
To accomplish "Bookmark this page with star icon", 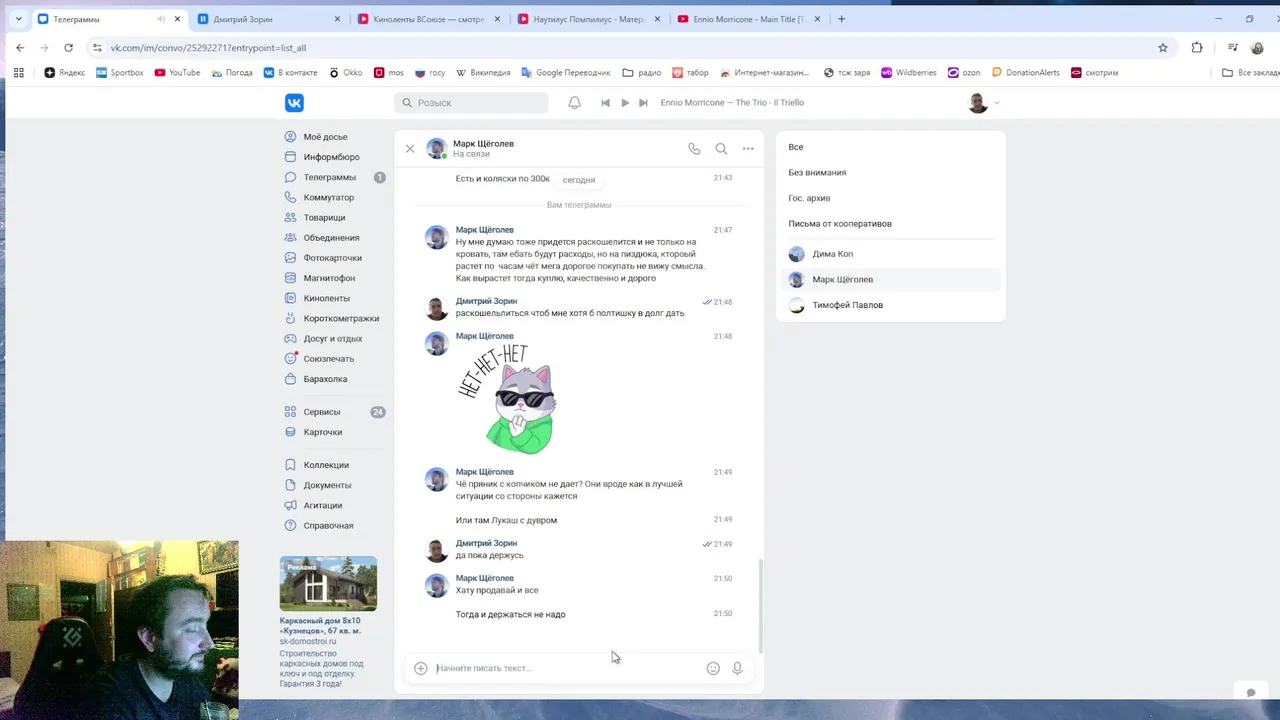I will tap(1163, 47).
